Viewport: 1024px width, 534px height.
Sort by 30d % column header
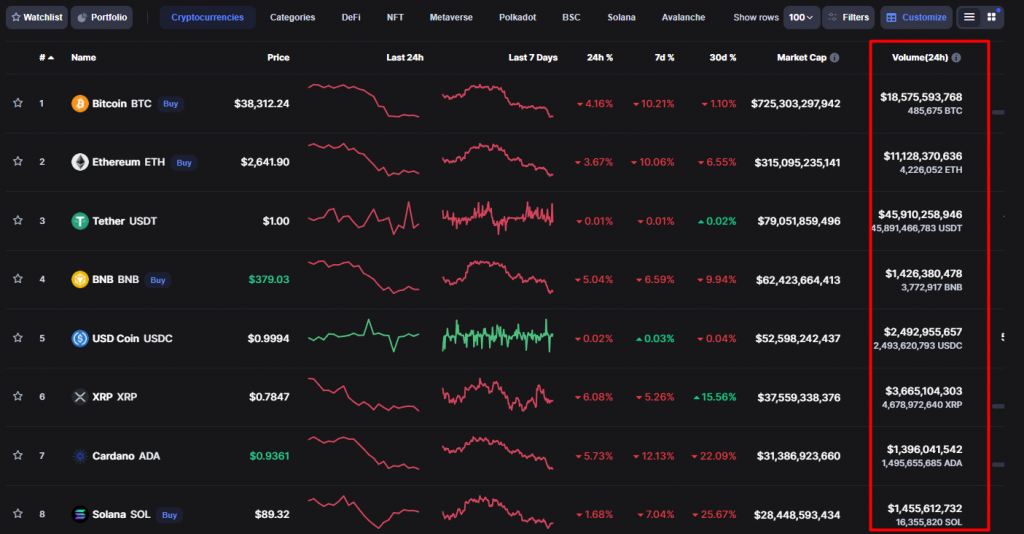pyautogui.click(x=723, y=57)
